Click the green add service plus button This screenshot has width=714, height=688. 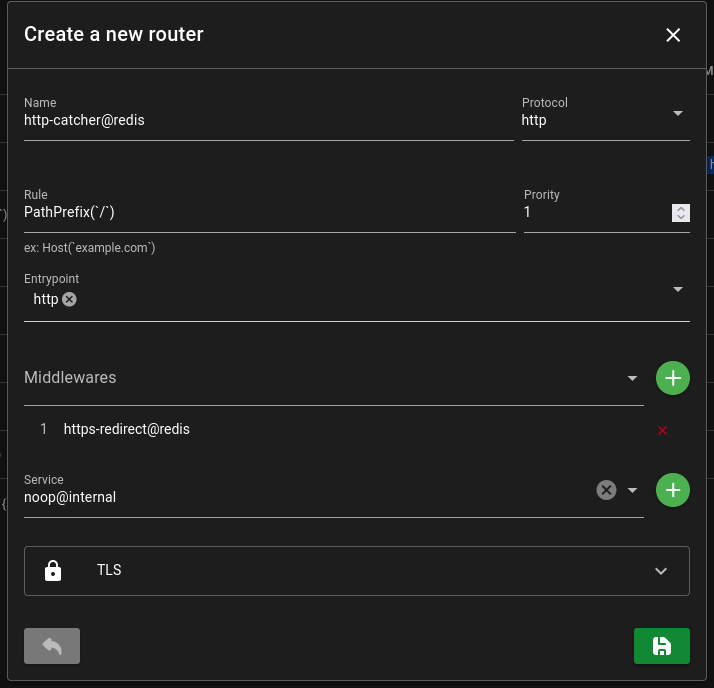(673, 490)
